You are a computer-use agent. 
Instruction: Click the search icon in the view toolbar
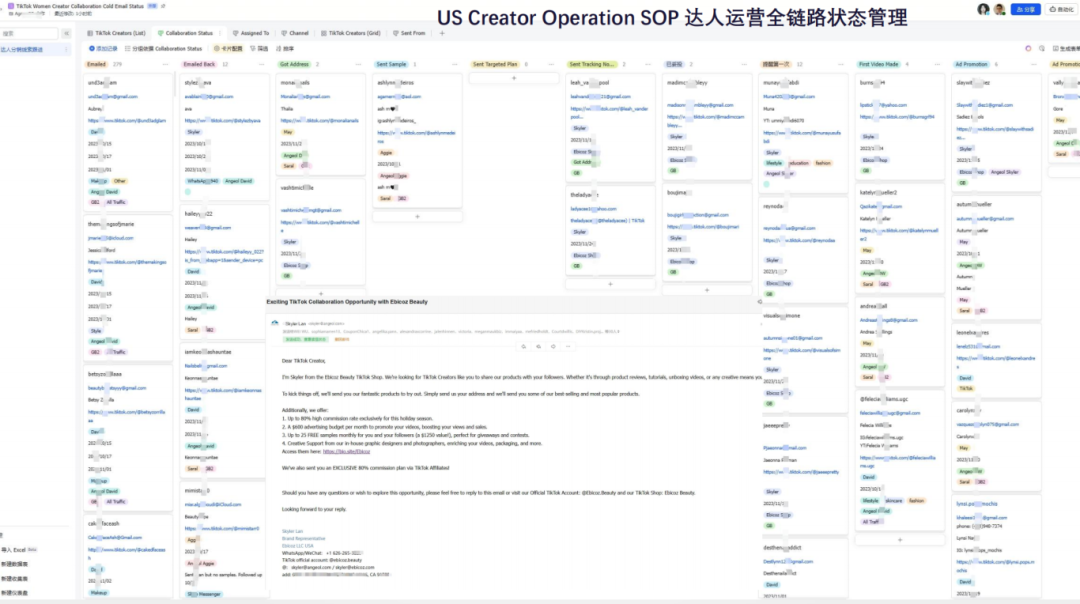[1041, 49]
